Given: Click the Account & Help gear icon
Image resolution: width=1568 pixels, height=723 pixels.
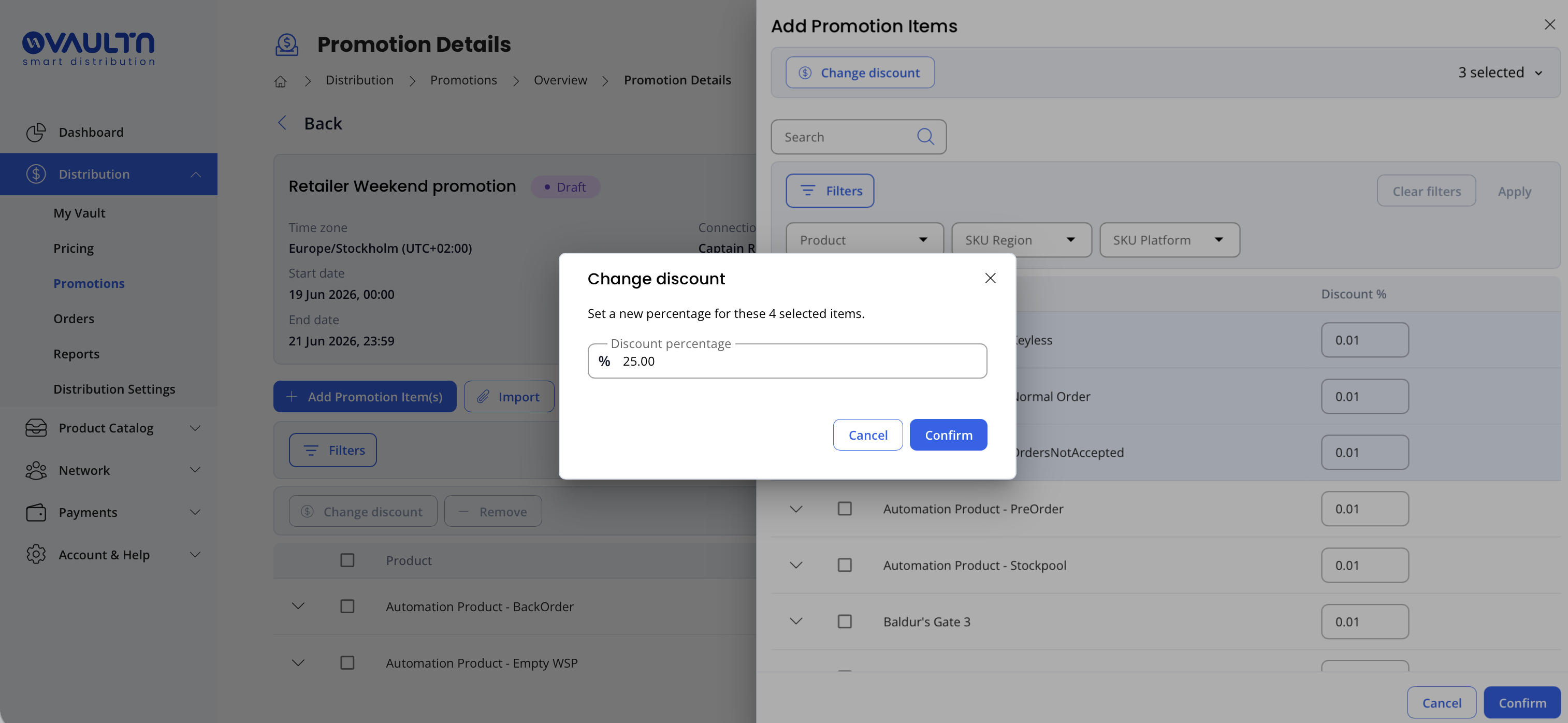Looking at the screenshot, I should point(36,555).
